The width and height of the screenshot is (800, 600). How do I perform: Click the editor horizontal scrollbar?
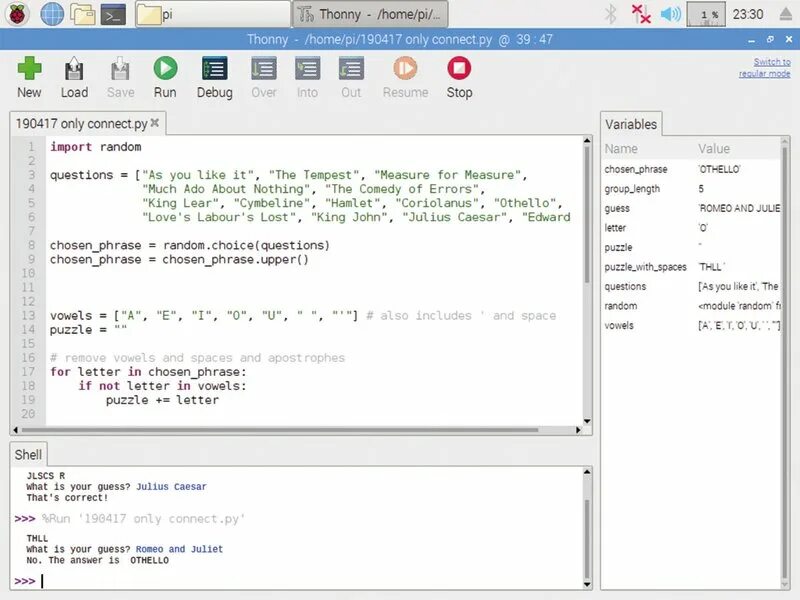(280, 430)
